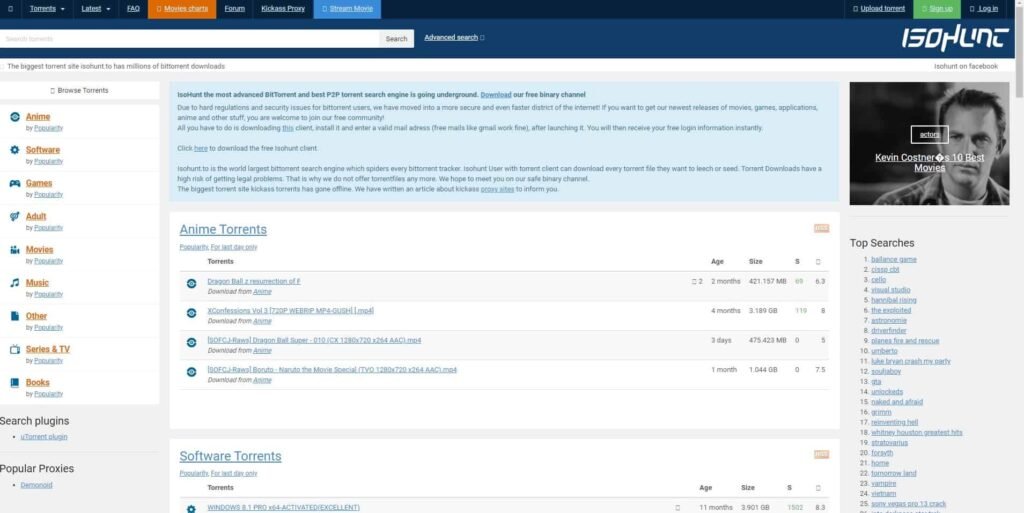Click For last day only under Anime Torrents
Screen dimensions: 1024x513
[234, 247]
